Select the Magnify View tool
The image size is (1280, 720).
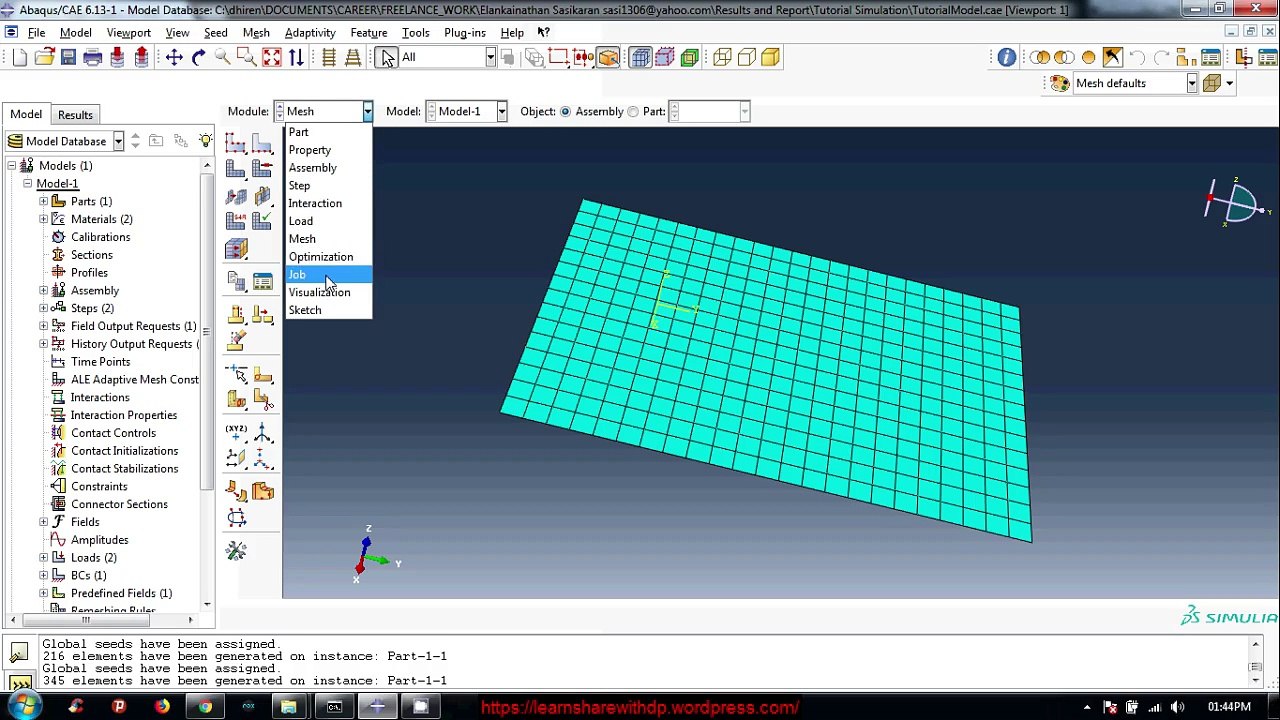pyautogui.click(x=222, y=58)
